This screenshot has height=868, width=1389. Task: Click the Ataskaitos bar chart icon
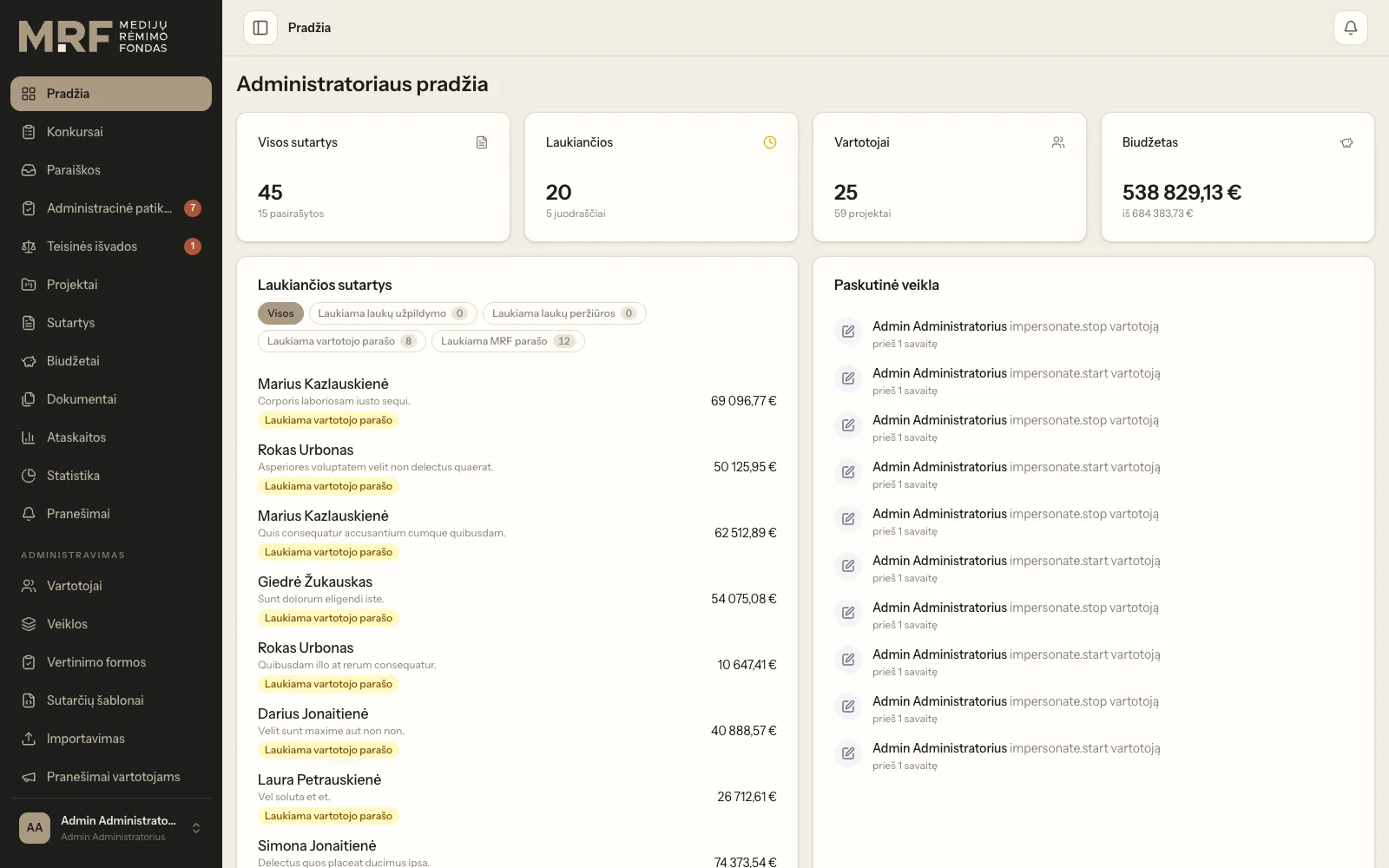click(29, 437)
